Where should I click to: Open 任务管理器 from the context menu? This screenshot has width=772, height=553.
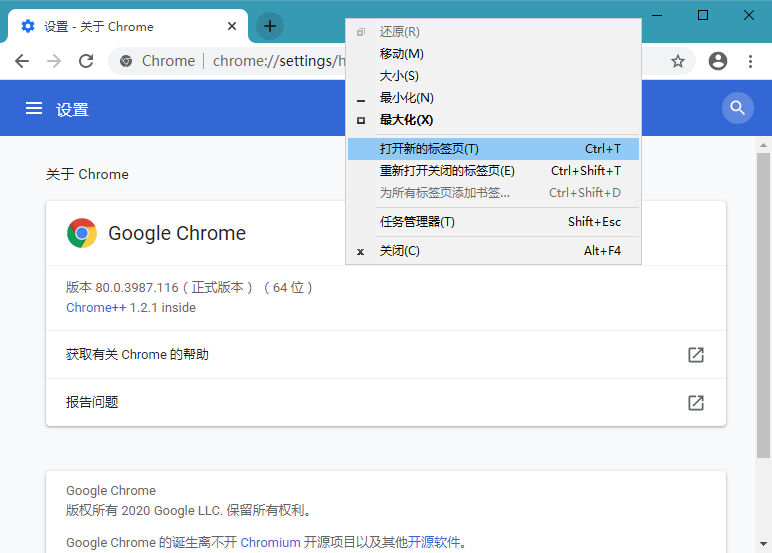click(x=417, y=222)
